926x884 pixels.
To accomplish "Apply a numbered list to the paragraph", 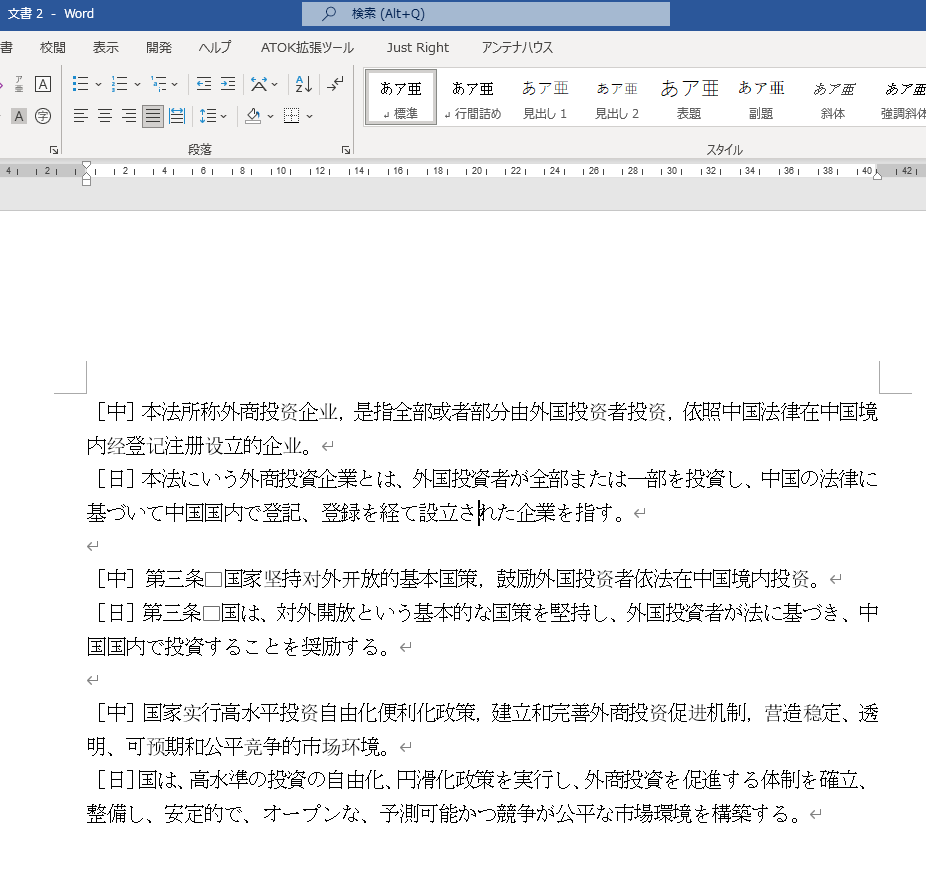I will pyautogui.click(x=119, y=84).
